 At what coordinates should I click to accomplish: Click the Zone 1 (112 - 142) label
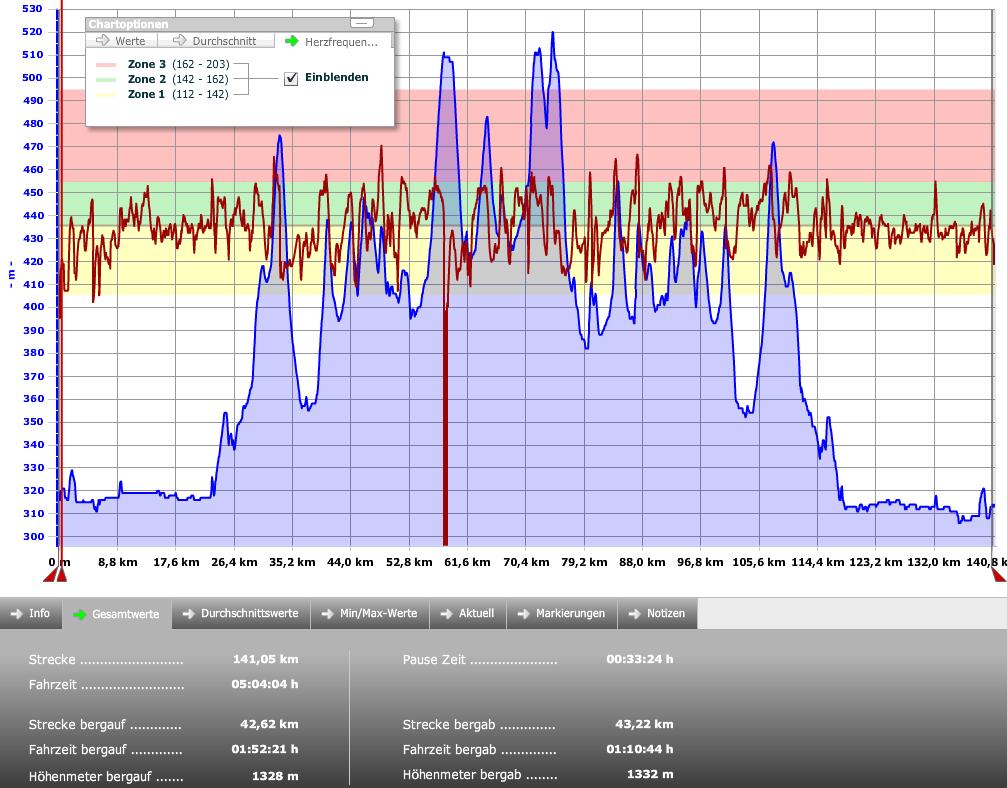(x=178, y=94)
